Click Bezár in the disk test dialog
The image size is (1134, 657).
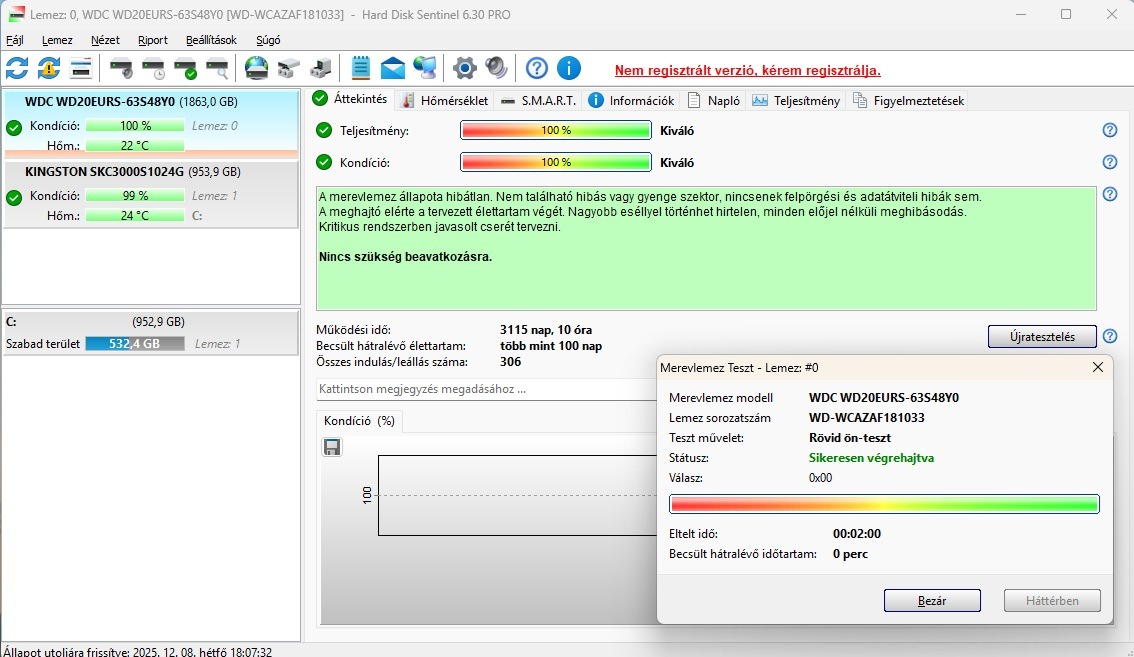(x=932, y=601)
